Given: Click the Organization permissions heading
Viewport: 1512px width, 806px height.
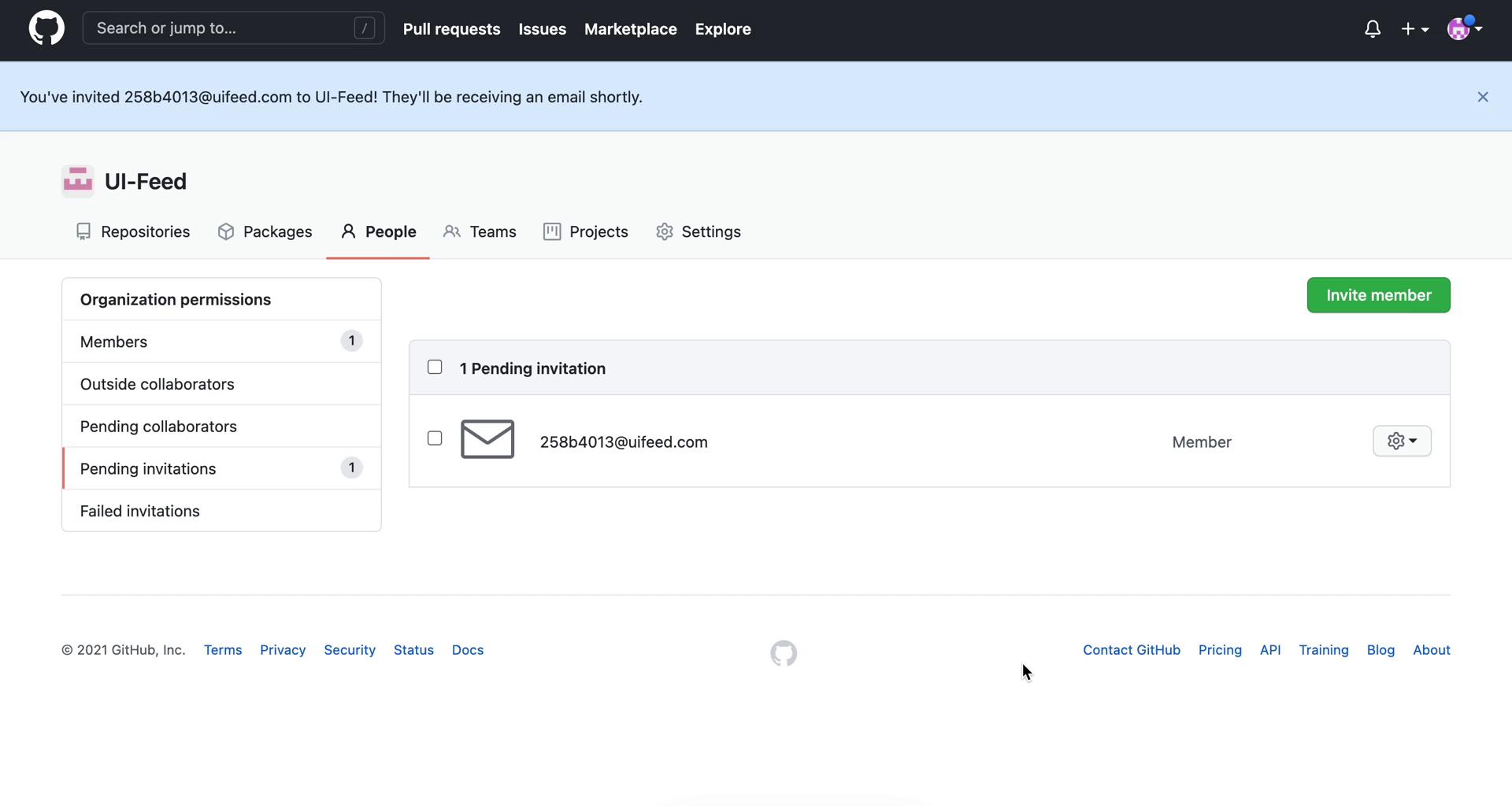Looking at the screenshot, I should (x=176, y=300).
